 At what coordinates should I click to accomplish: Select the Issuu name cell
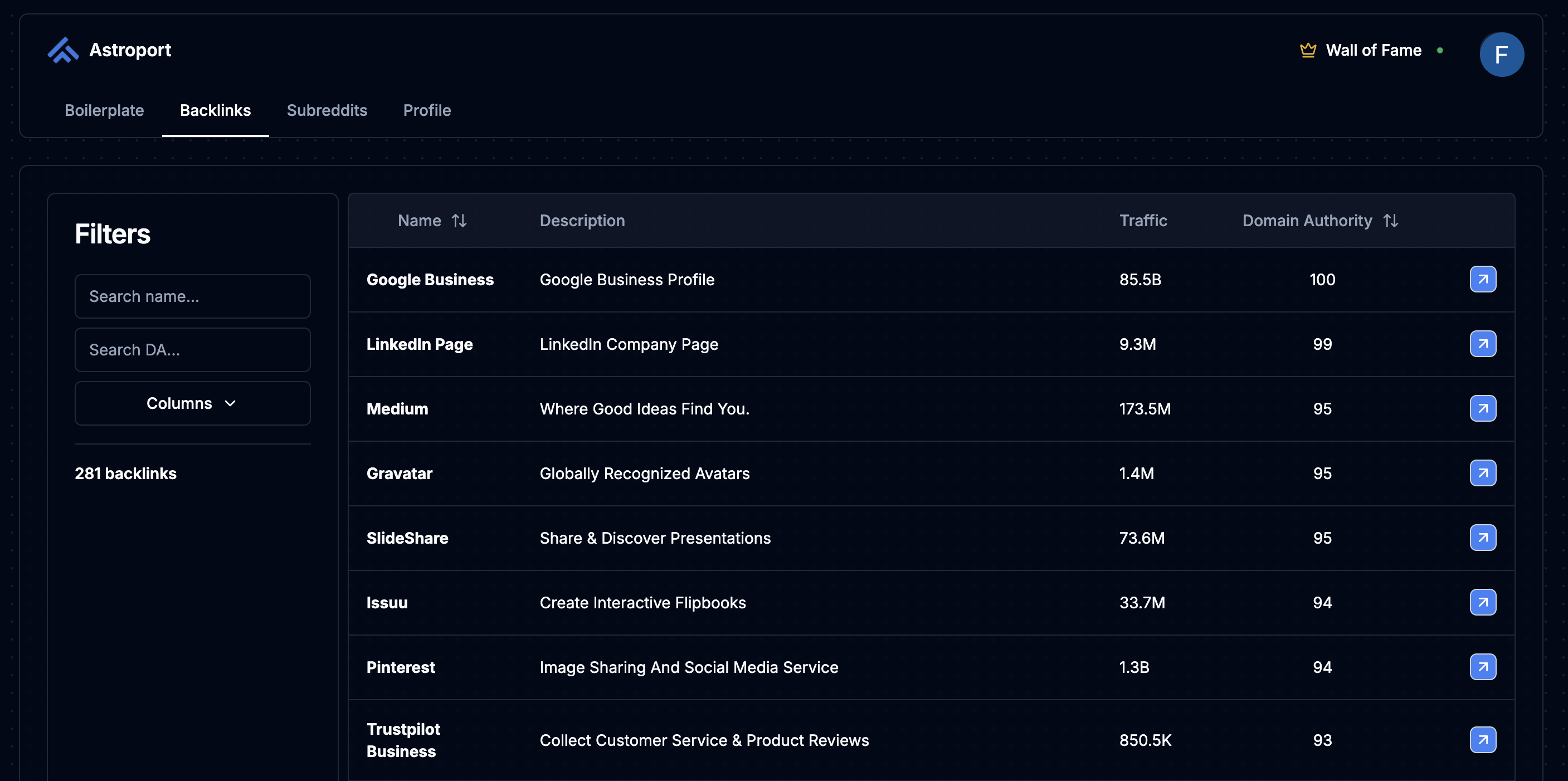pyautogui.click(x=387, y=602)
